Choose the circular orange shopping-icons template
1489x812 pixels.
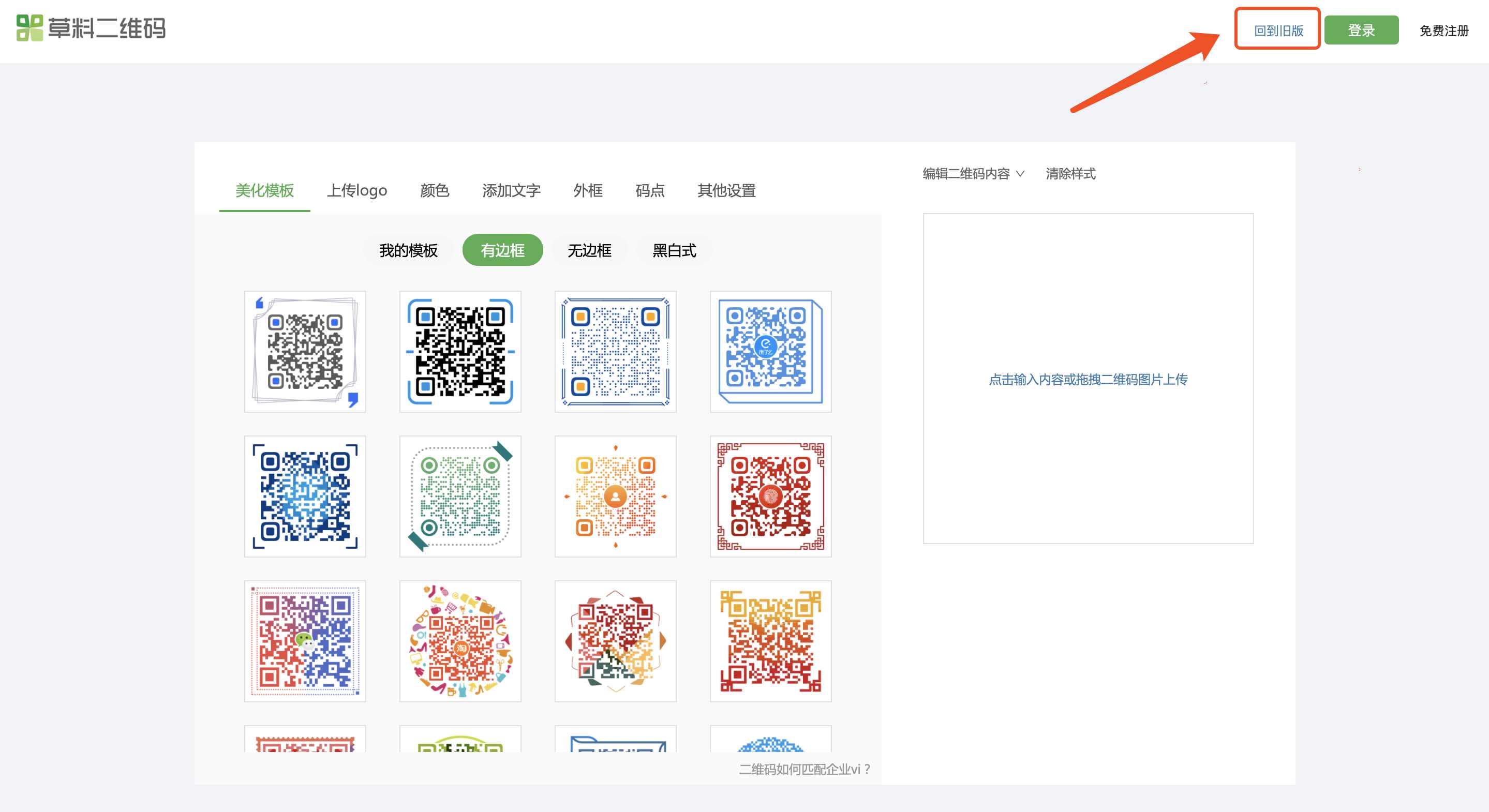click(460, 641)
